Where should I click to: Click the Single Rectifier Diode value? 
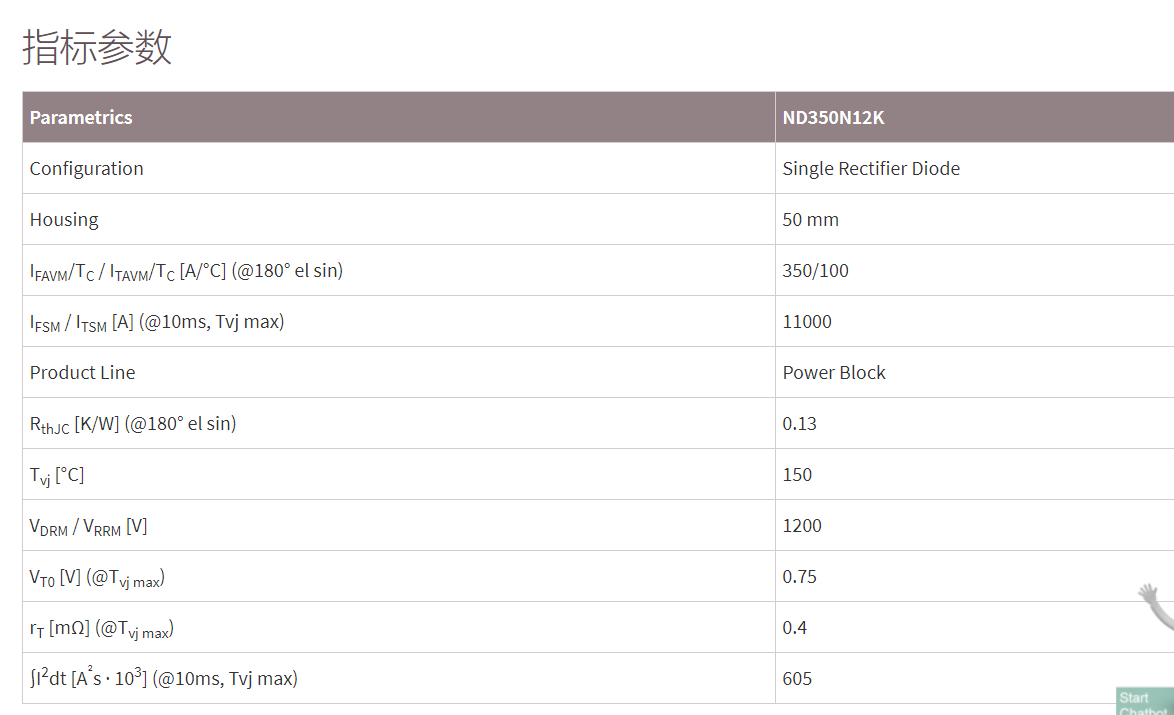pyautogui.click(x=871, y=168)
